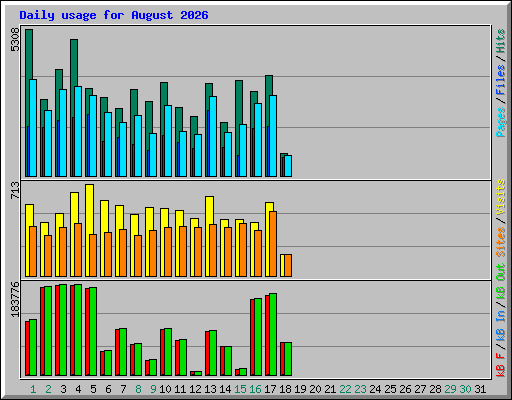Click the green kB Out bar for day 16
The image size is (512, 400).
[x=258, y=337]
